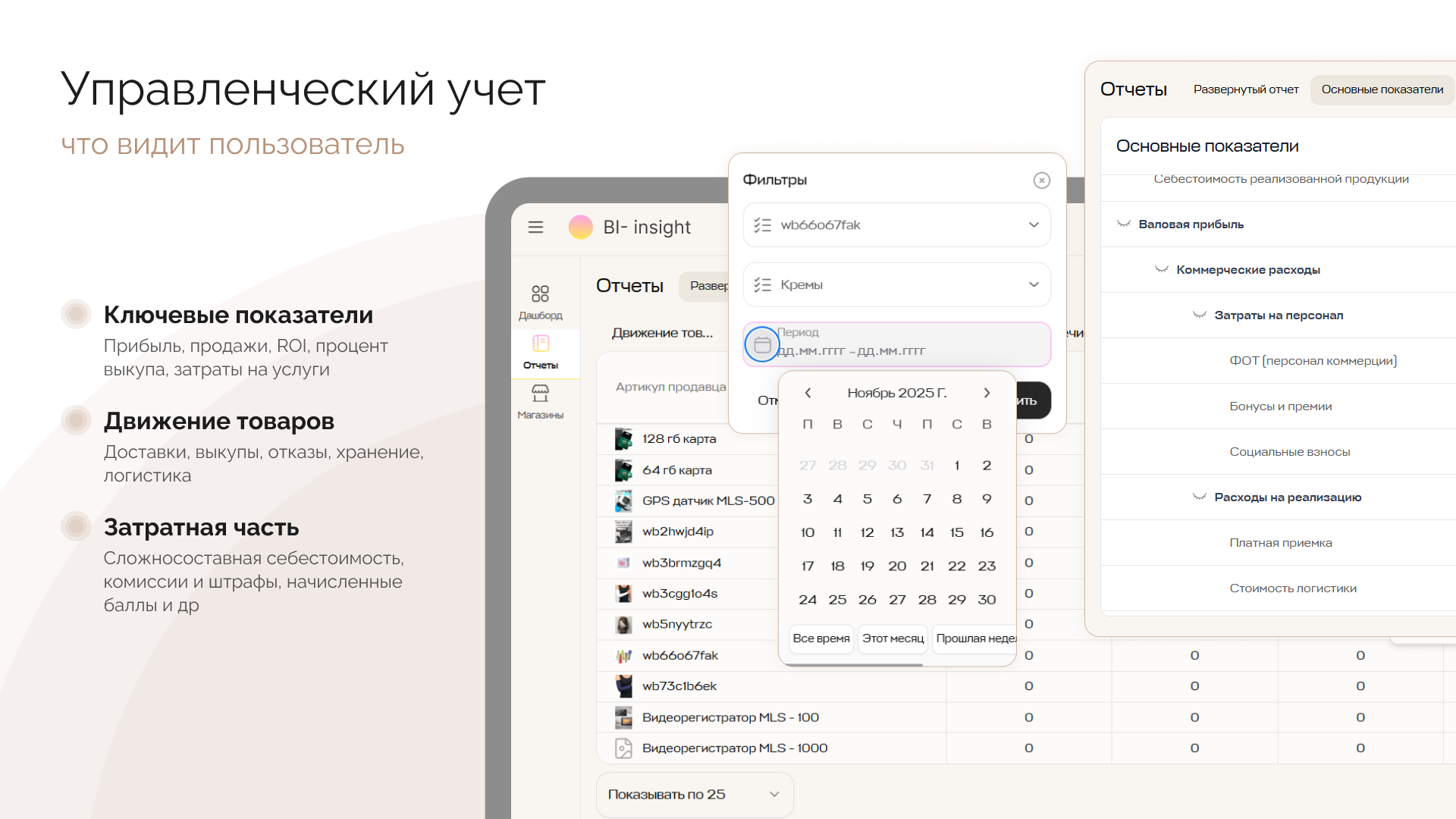Close the Фильтры panel
Screen dimensions: 1456x819
[x=1041, y=180]
